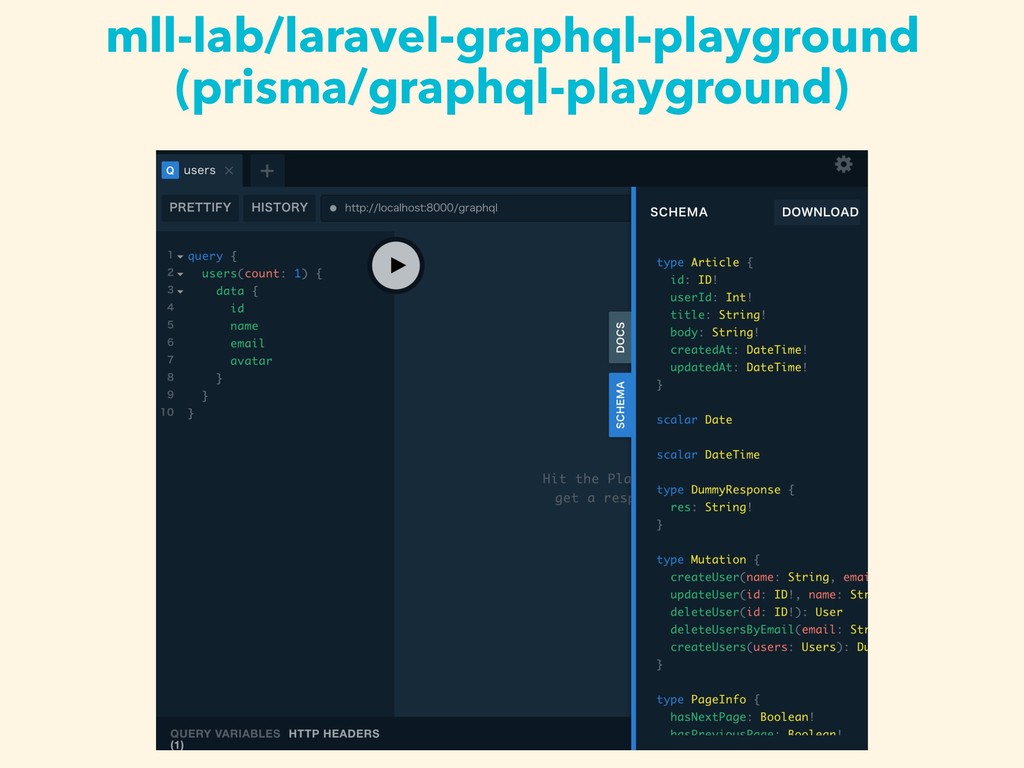Click 'hasNextPage' field in schema
The image size is (1024, 768).
(x=708, y=717)
